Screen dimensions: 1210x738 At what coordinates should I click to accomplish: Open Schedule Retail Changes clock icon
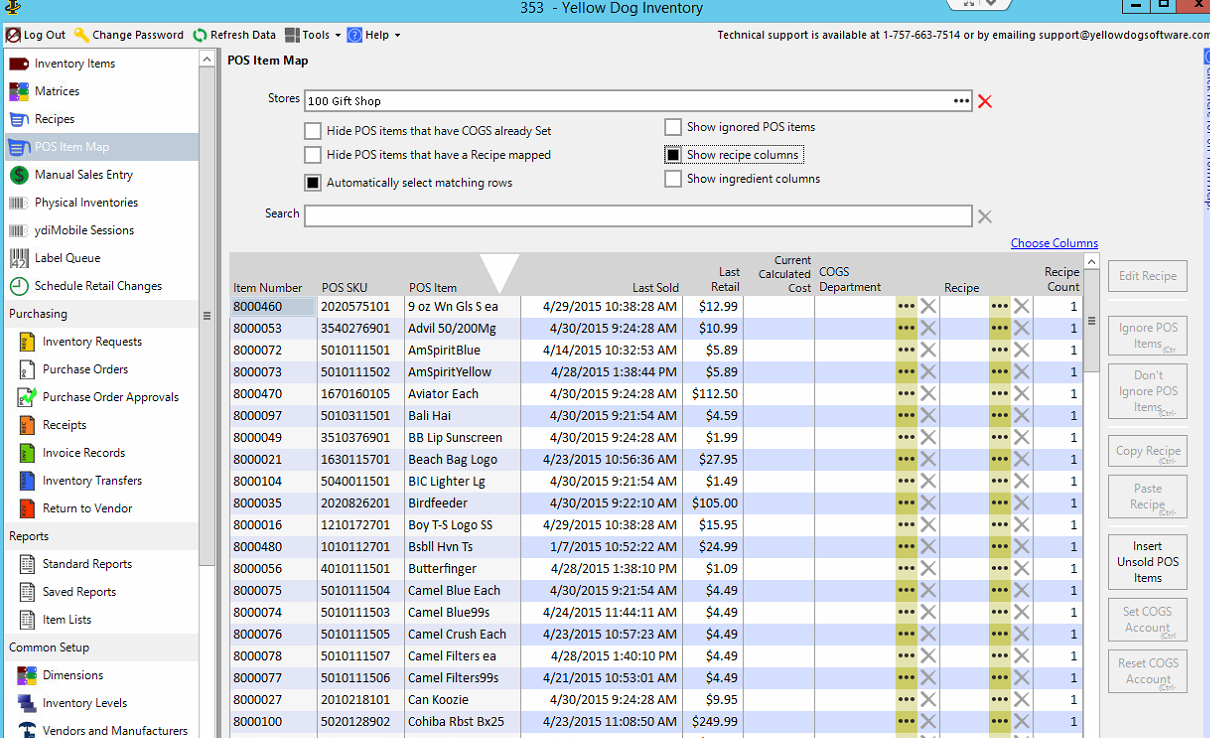pos(19,286)
